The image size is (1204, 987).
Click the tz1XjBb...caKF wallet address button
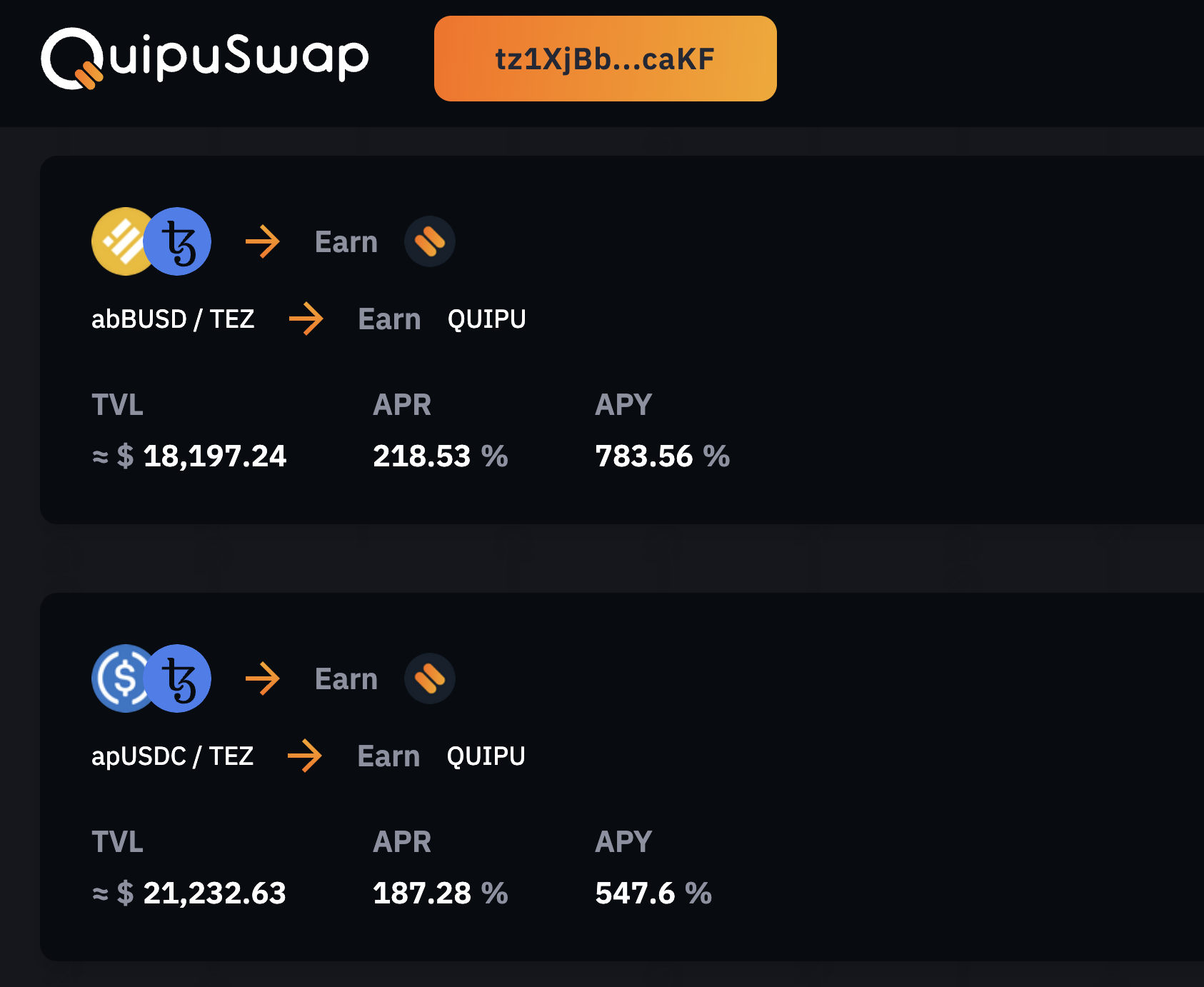[x=605, y=59]
